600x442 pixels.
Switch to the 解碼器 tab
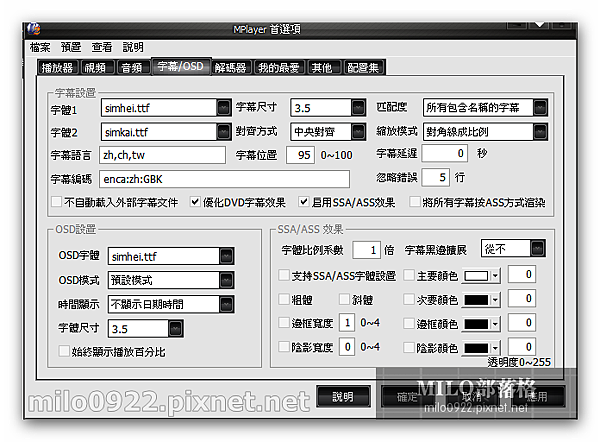pyautogui.click(x=231, y=68)
